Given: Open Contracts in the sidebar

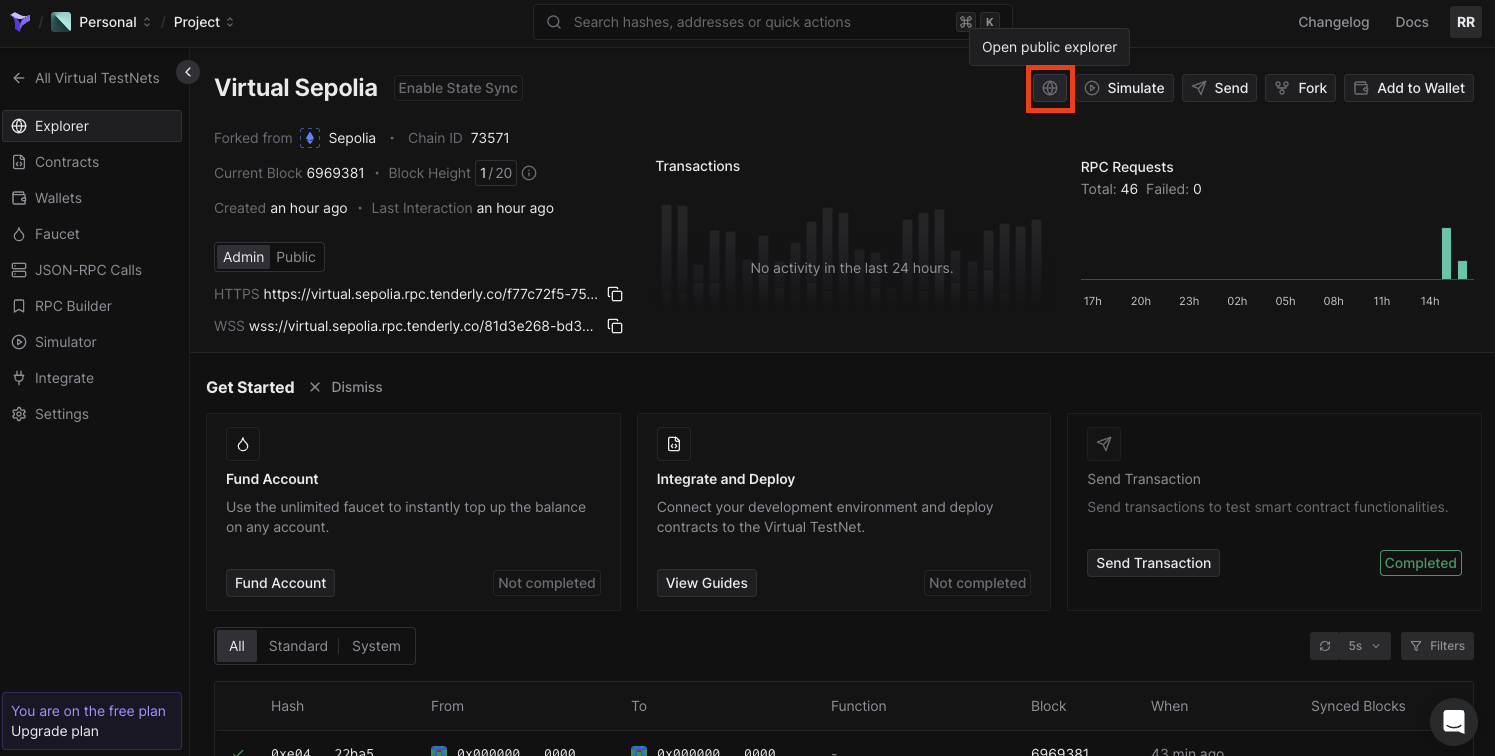Looking at the screenshot, I should (x=92, y=162).
